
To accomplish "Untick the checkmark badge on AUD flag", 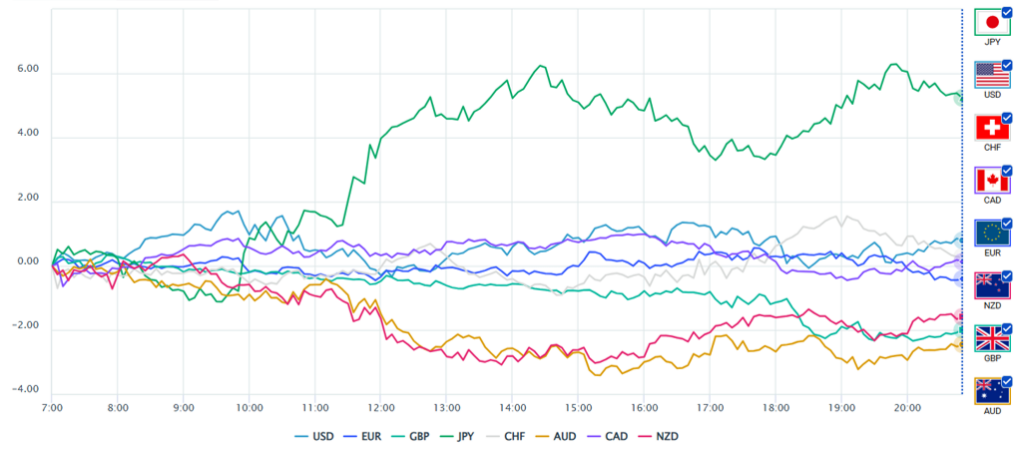I will pyautogui.click(x=1006, y=381).
